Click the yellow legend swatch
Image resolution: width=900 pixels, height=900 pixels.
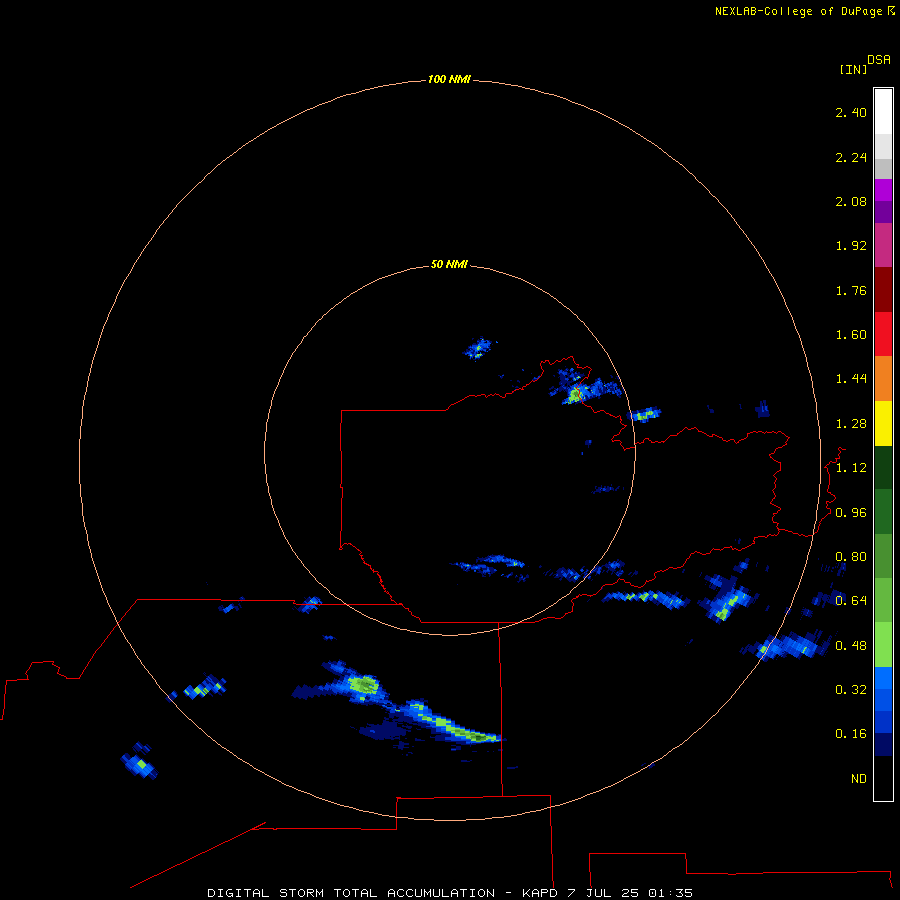pyautogui.click(x=883, y=424)
